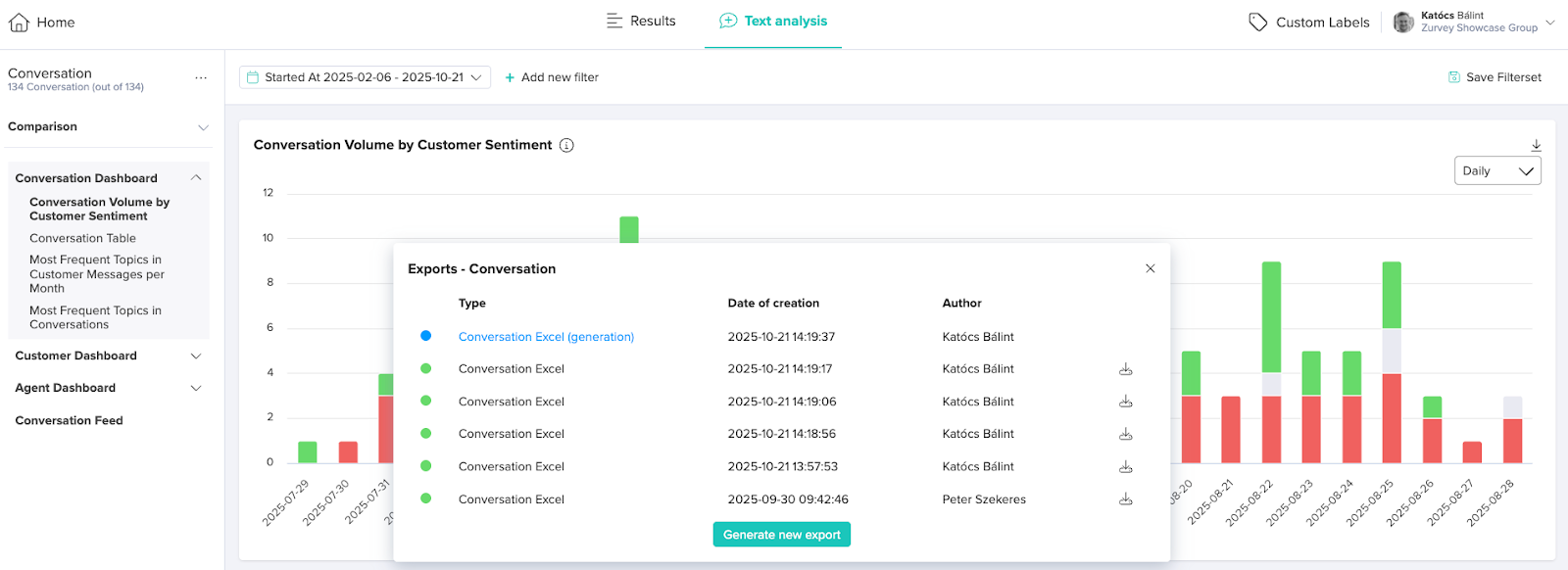Click Add new filter
Screen dimensions: 1568x570
(x=551, y=77)
